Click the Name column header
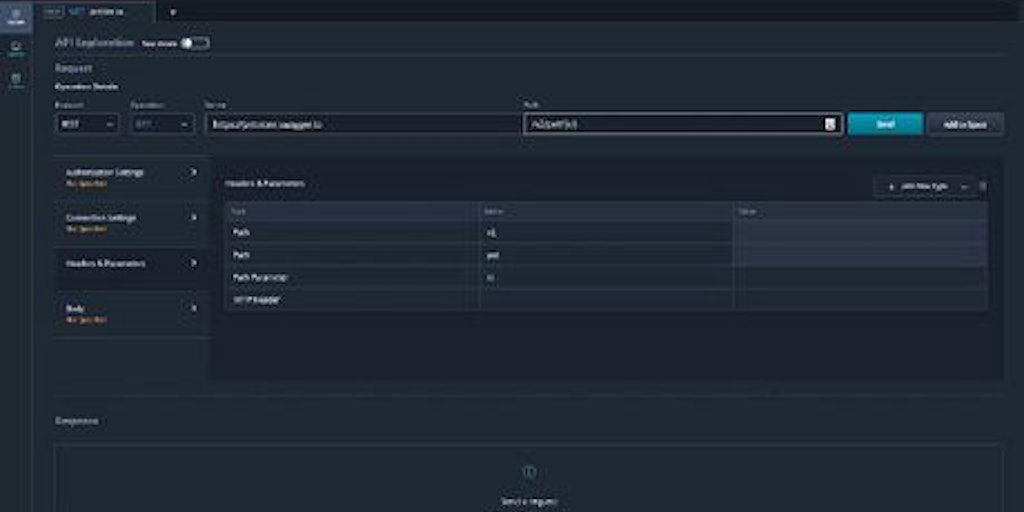Image resolution: width=1024 pixels, height=512 pixels. point(606,212)
